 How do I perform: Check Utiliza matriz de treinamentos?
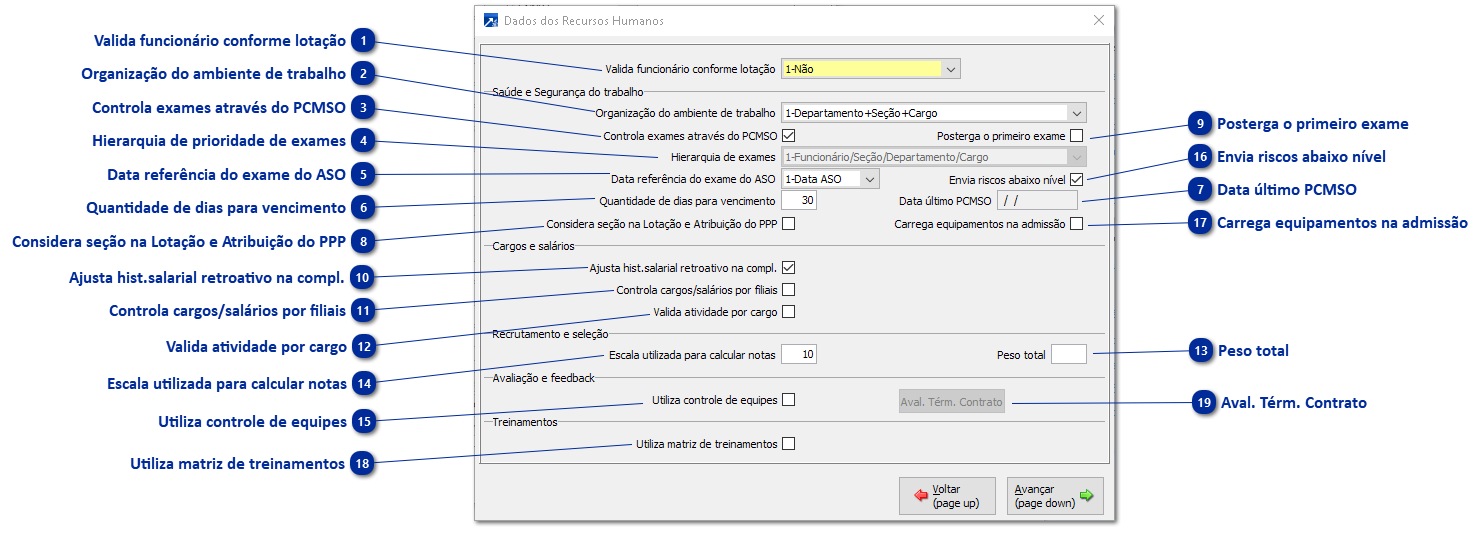(788, 444)
